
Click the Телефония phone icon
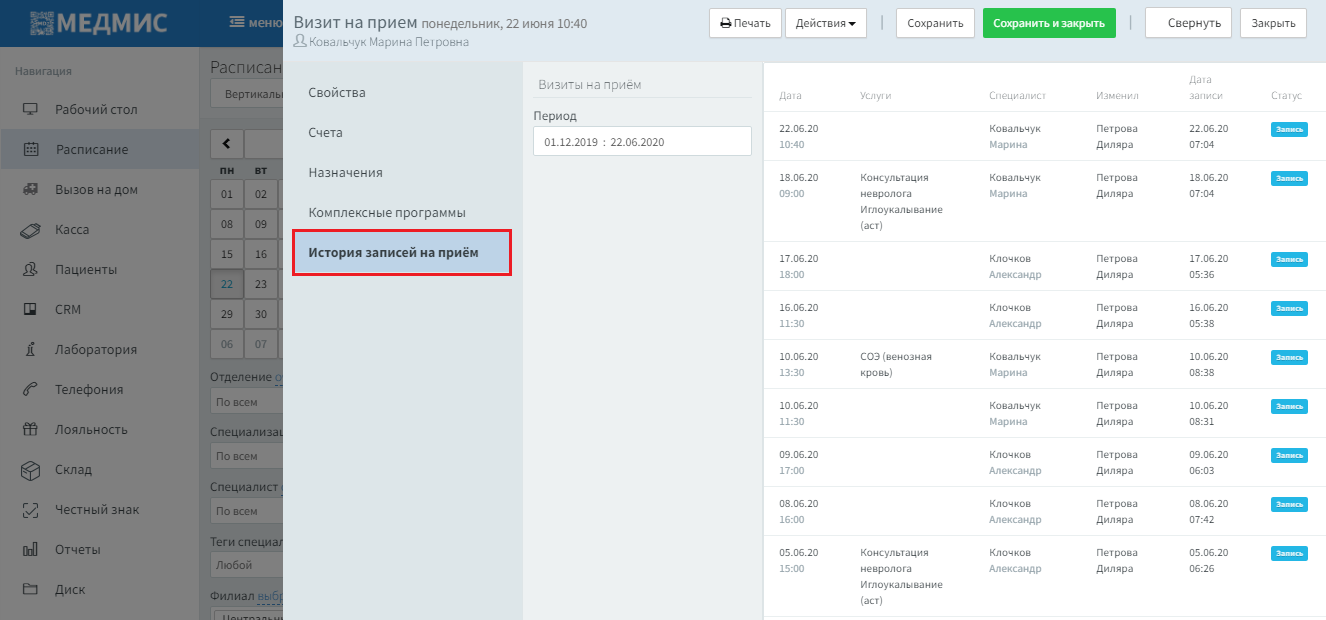[x=30, y=389]
